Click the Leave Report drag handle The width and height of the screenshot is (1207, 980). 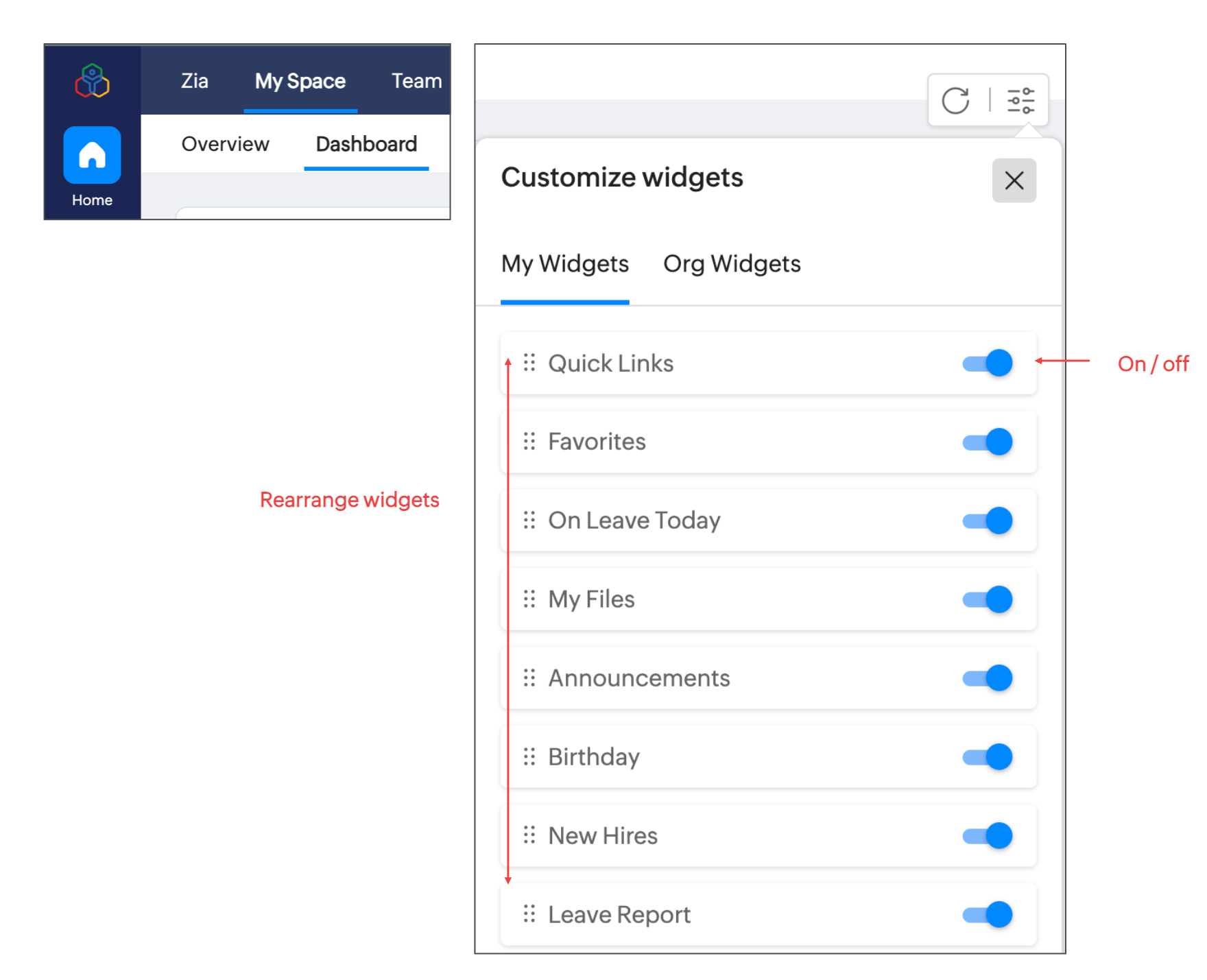click(x=529, y=913)
